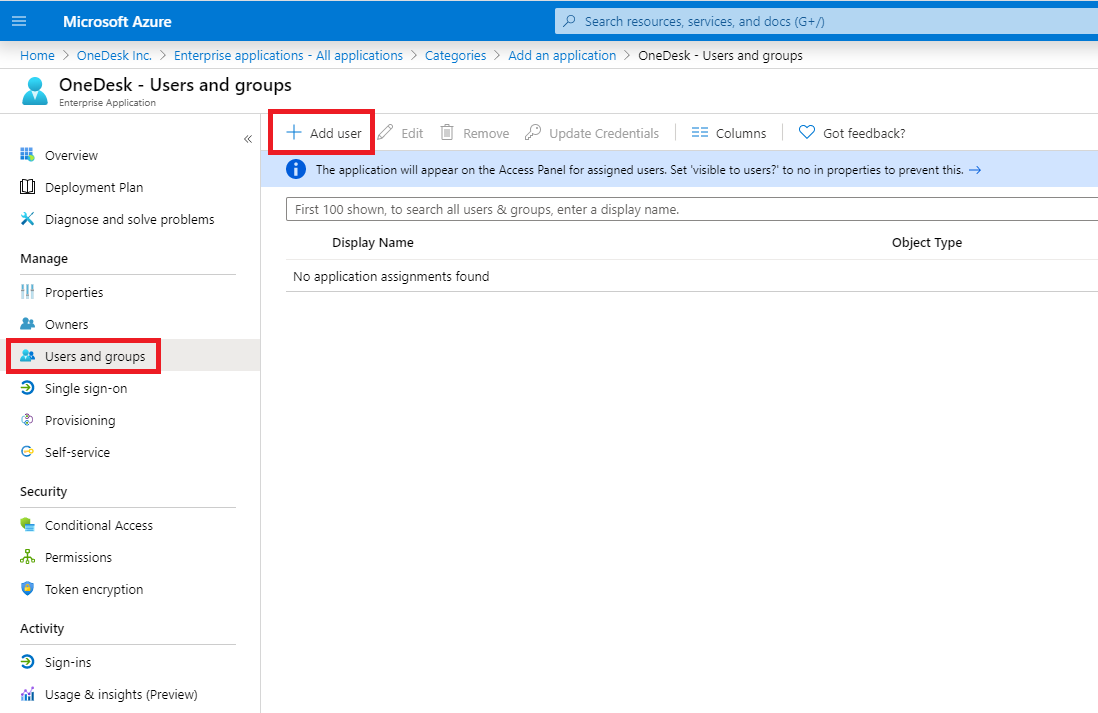Click the key icon for Update Credentials
1098x713 pixels.
(x=533, y=132)
